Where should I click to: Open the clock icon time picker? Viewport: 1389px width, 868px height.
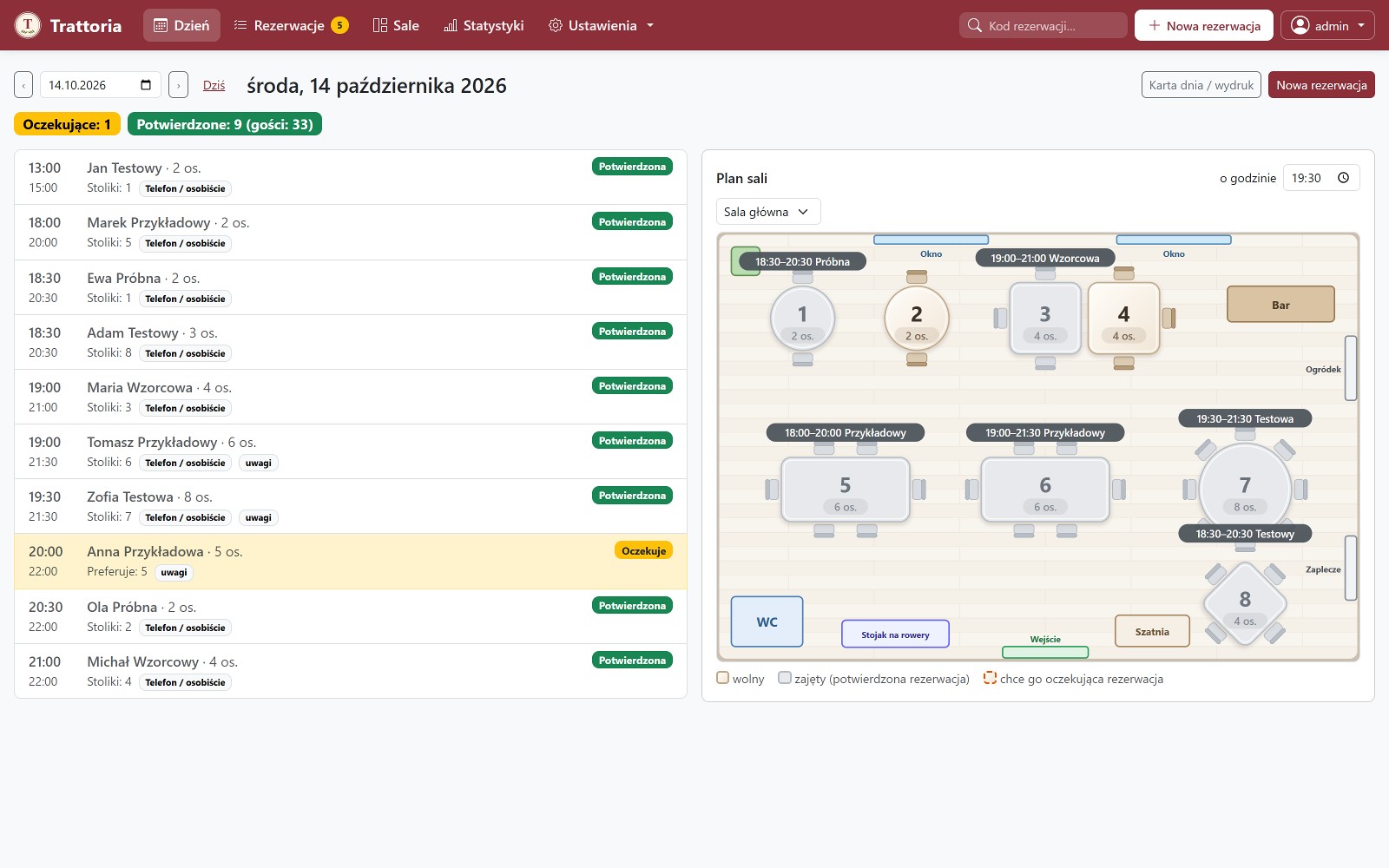1344,178
